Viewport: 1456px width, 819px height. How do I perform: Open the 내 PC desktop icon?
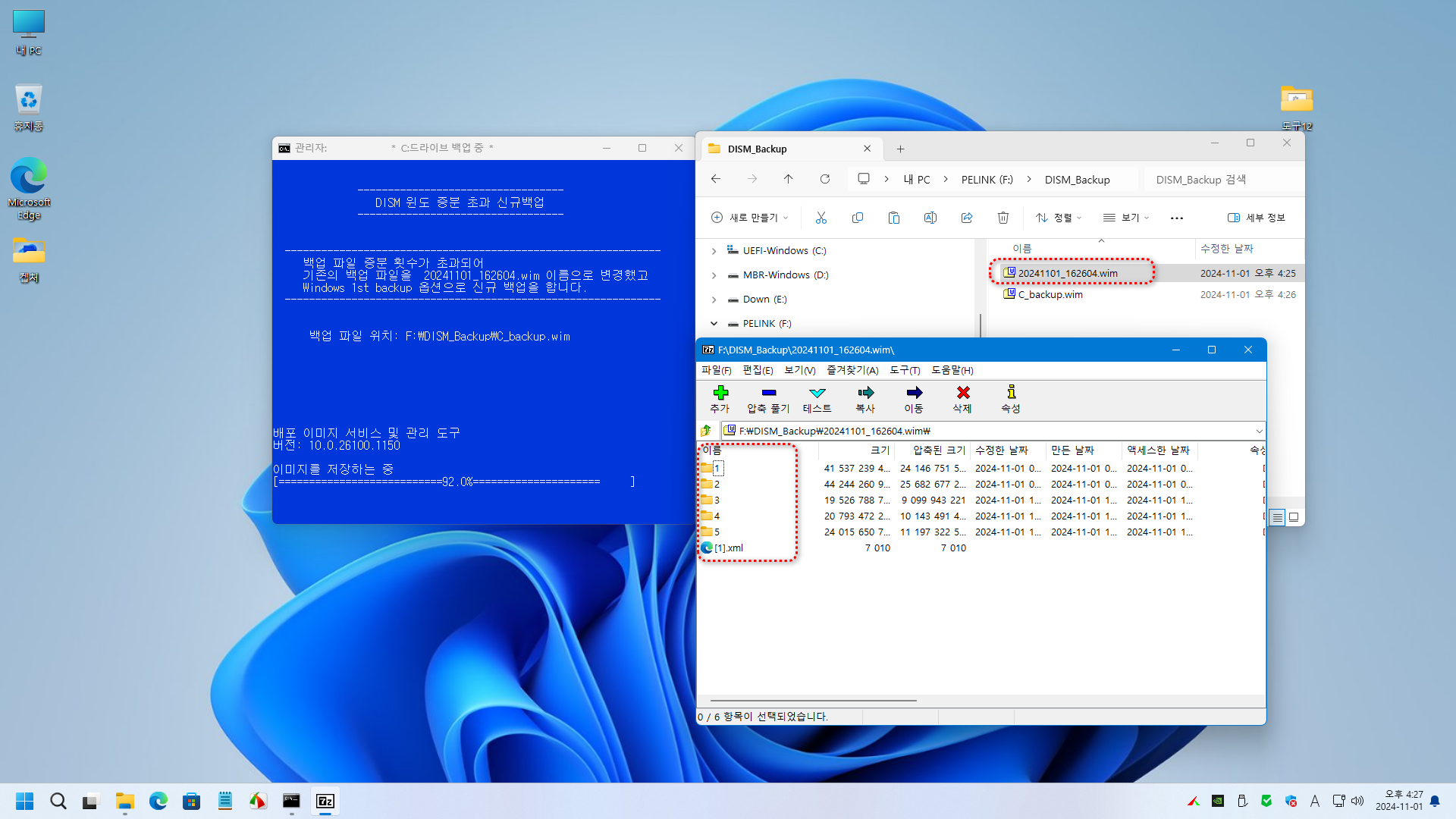[x=29, y=33]
